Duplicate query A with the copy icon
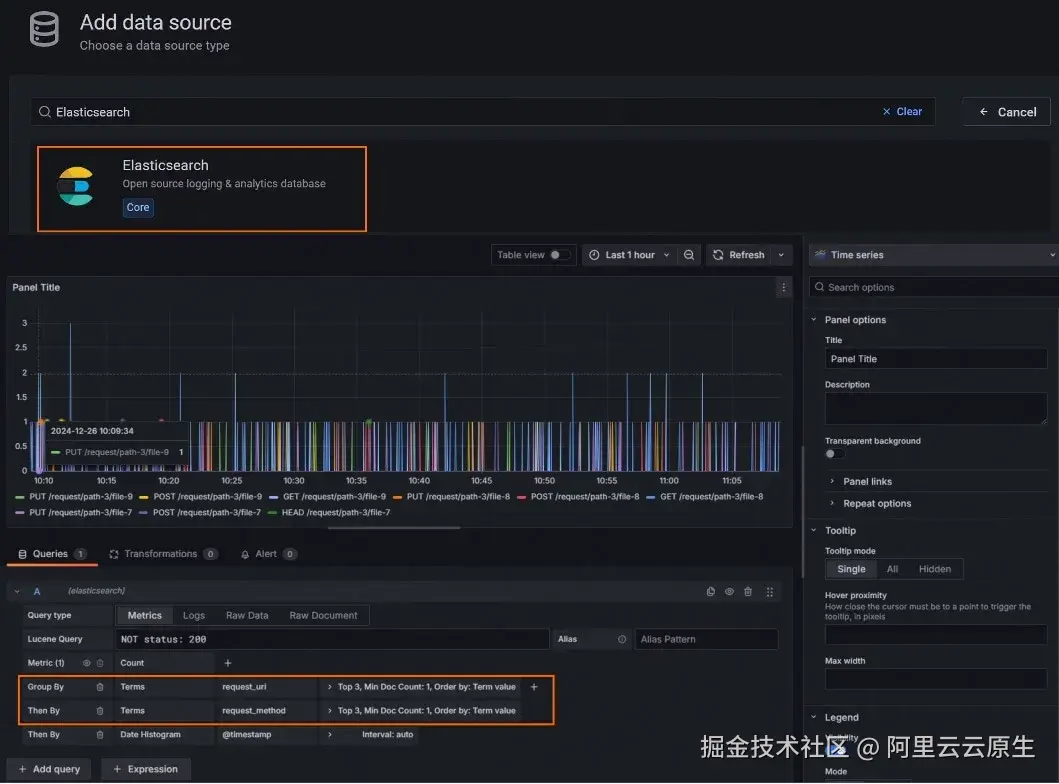This screenshot has height=784, width=1059. pos(711,592)
